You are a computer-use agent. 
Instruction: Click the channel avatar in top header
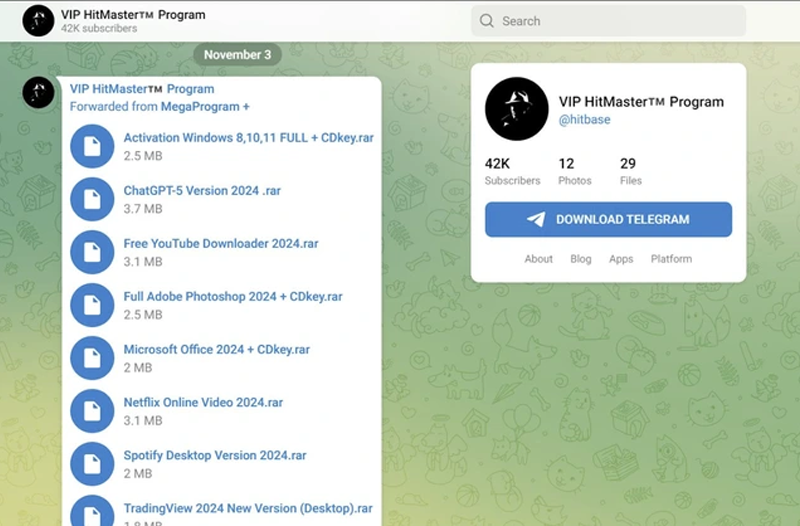tap(38, 20)
